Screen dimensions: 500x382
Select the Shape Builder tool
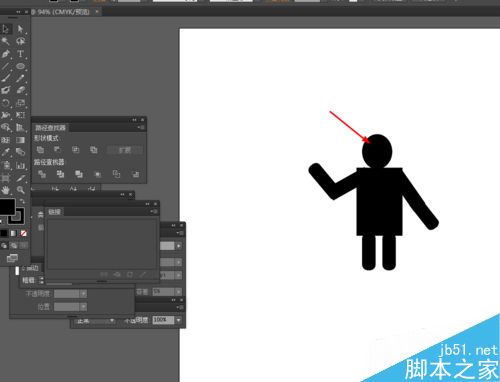[x=5, y=127]
